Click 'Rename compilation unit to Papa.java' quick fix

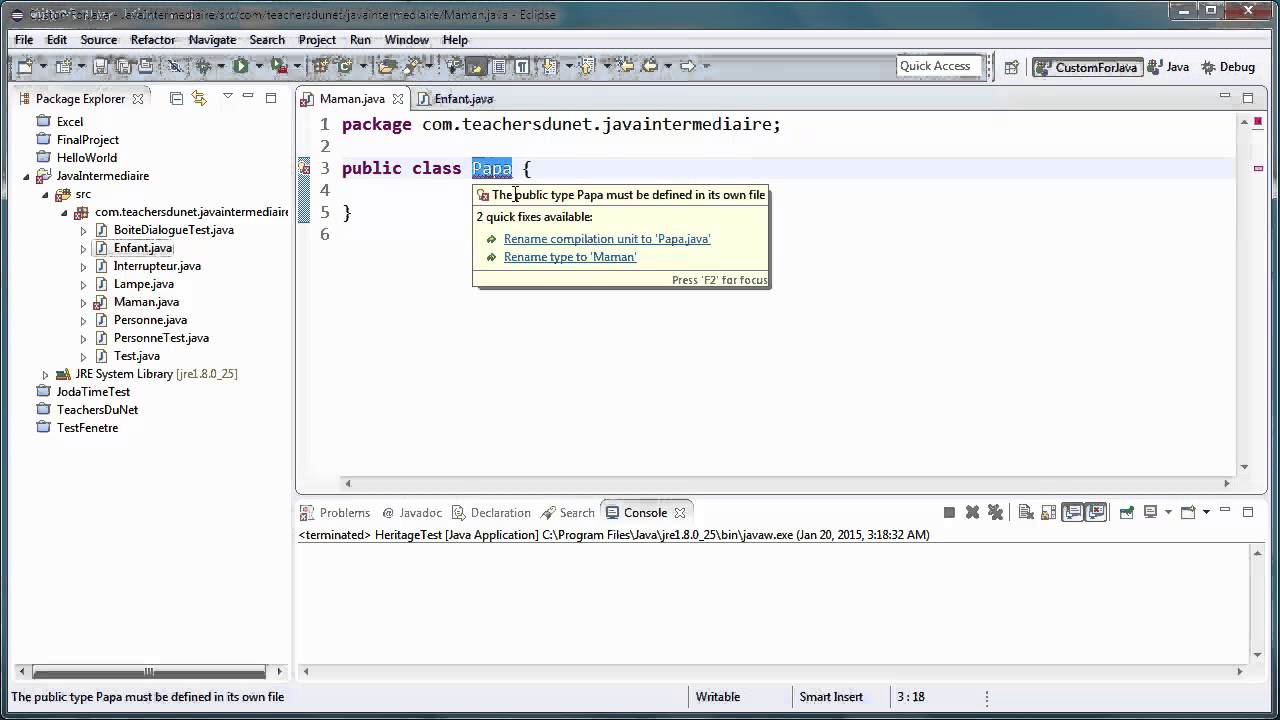(607, 239)
